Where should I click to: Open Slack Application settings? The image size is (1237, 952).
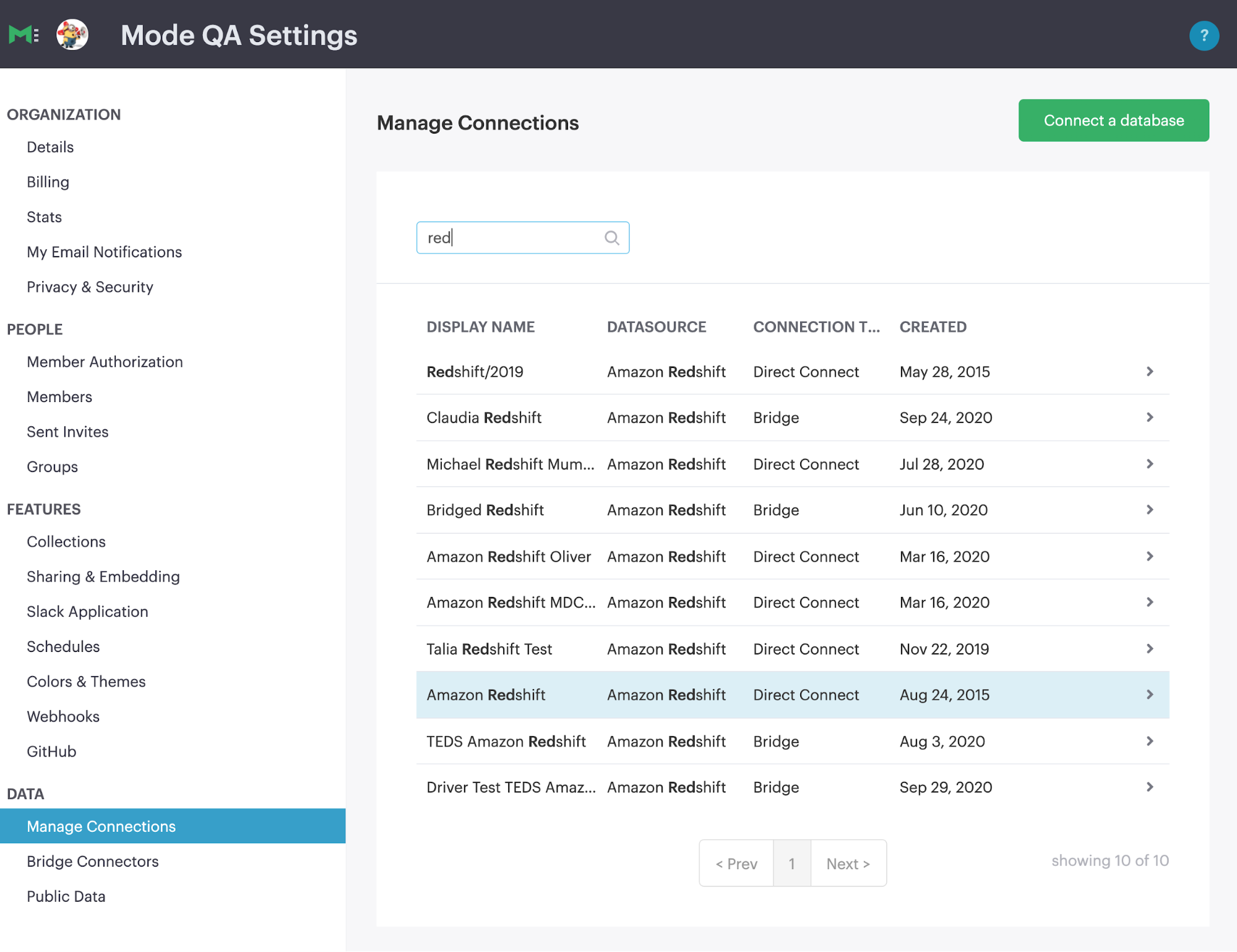[87, 612]
